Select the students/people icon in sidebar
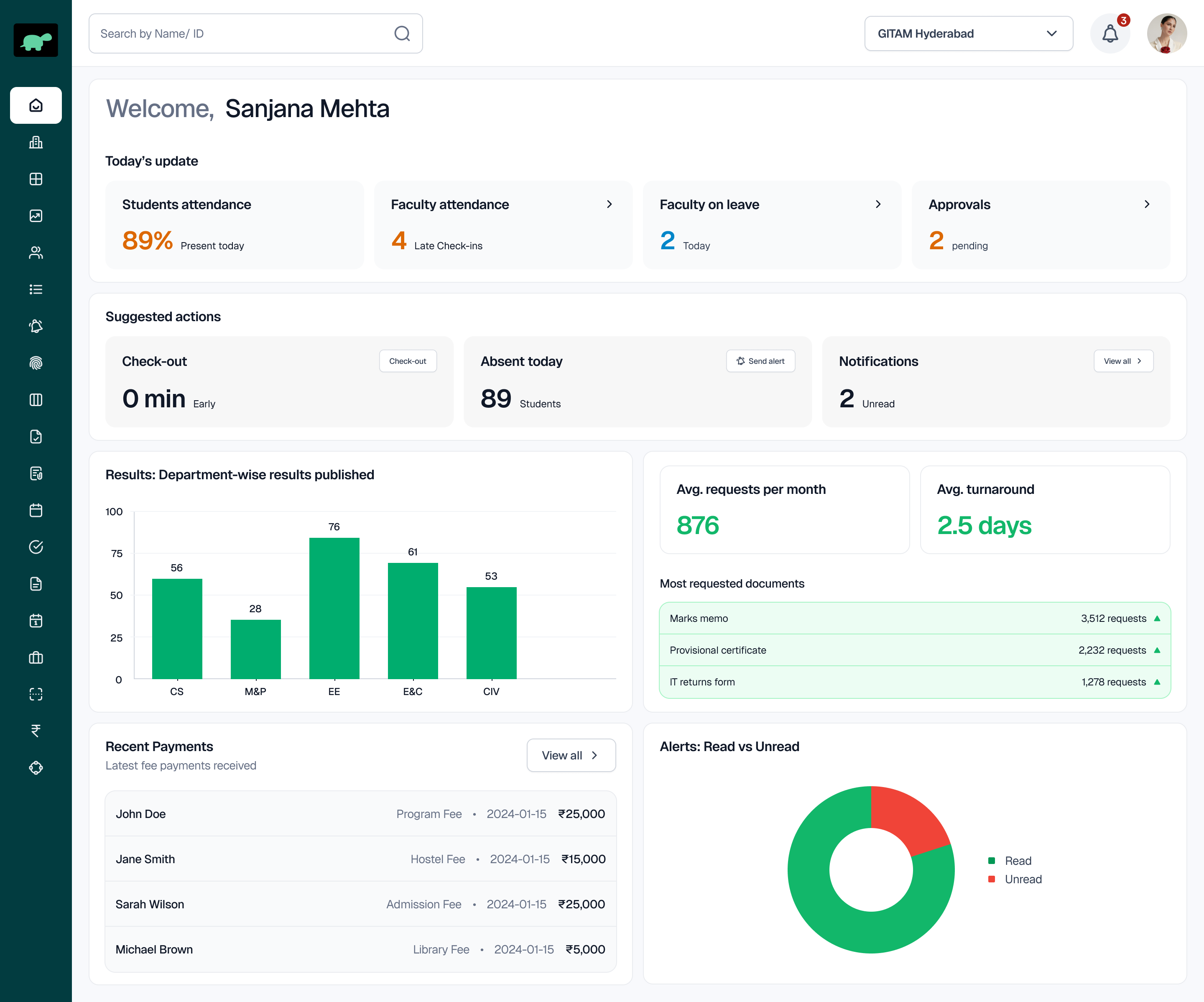1204x1002 pixels. [36, 252]
